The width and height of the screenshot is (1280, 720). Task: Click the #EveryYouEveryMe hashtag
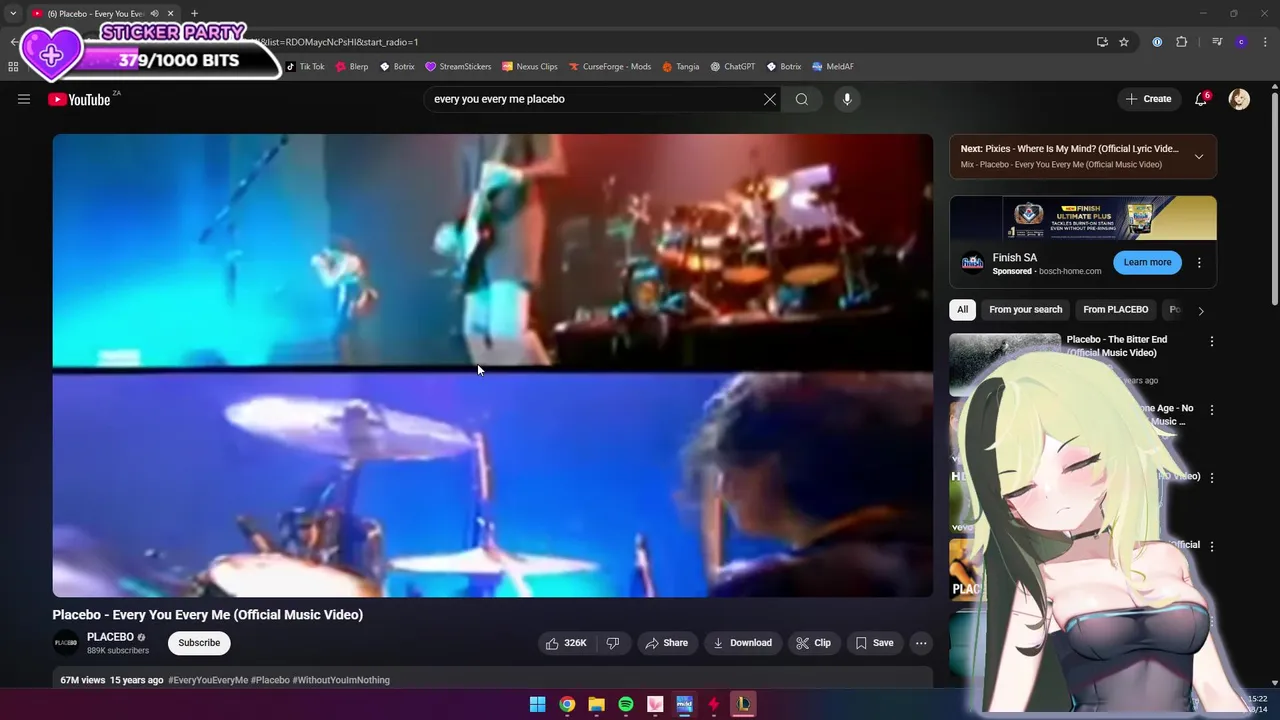tap(208, 680)
